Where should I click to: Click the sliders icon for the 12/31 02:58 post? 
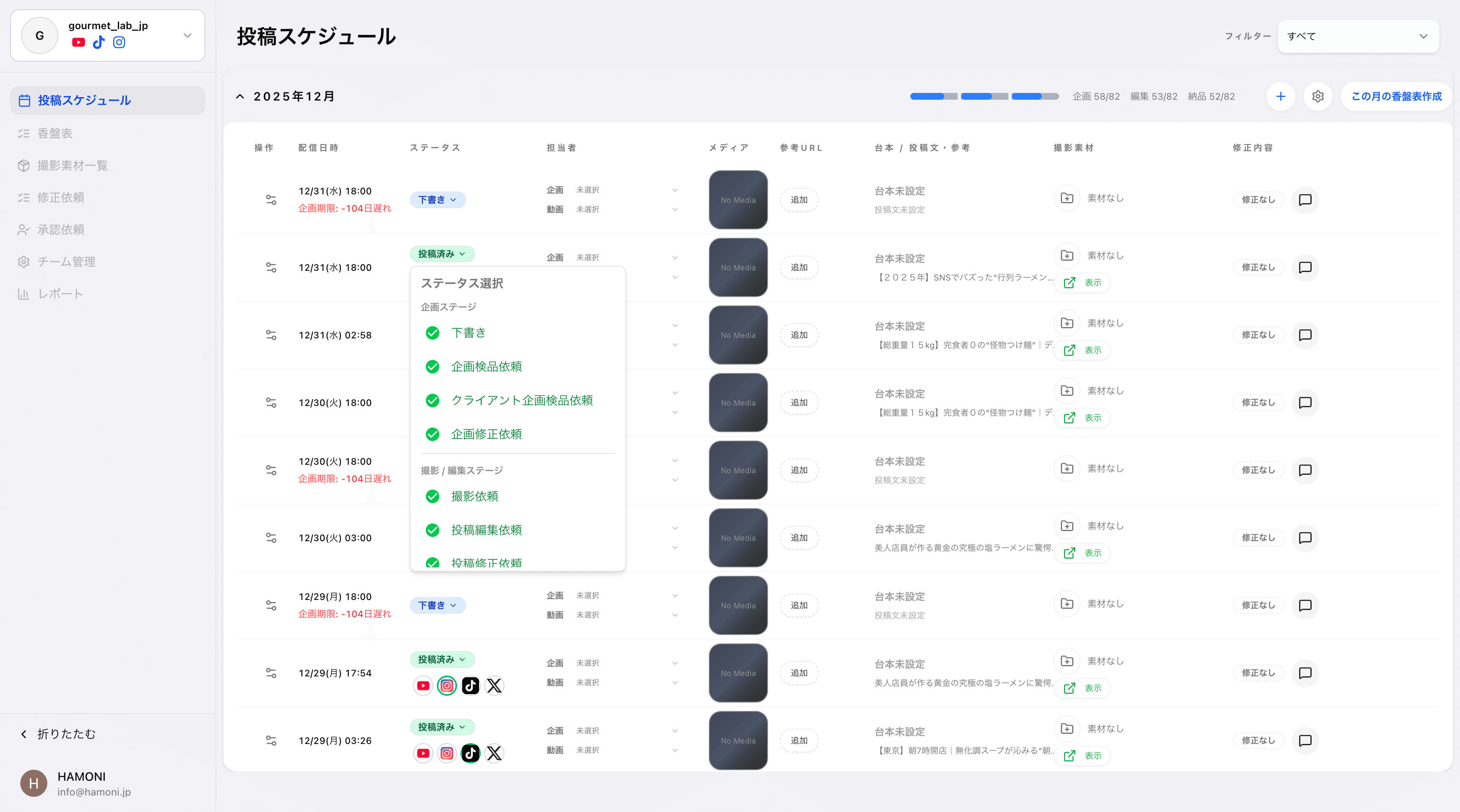coord(271,335)
